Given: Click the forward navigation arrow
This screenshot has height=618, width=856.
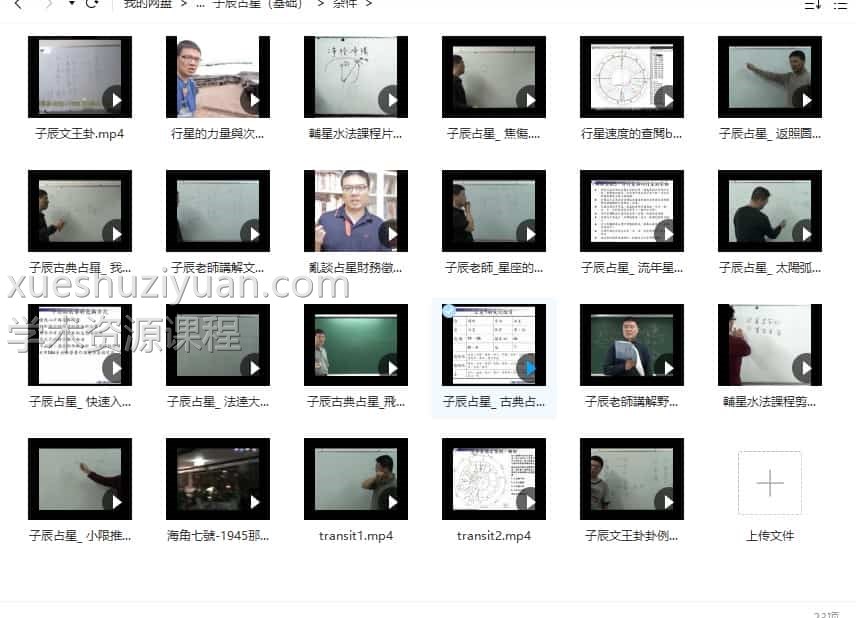Looking at the screenshot, I should (46, 4).
